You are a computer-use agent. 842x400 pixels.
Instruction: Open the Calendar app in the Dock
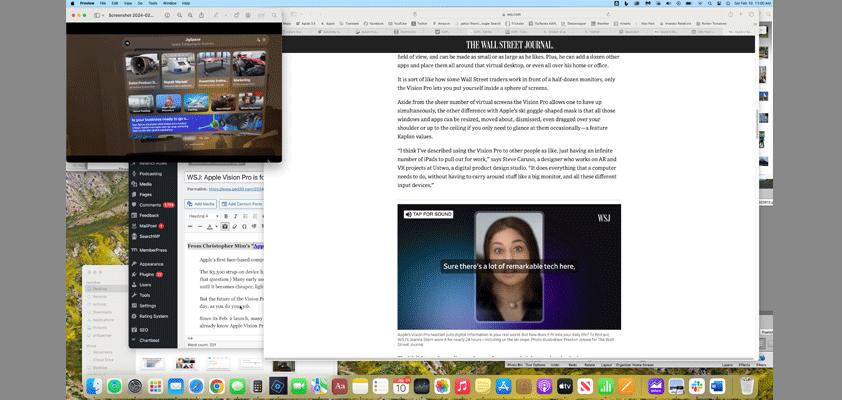pos(401,386)
